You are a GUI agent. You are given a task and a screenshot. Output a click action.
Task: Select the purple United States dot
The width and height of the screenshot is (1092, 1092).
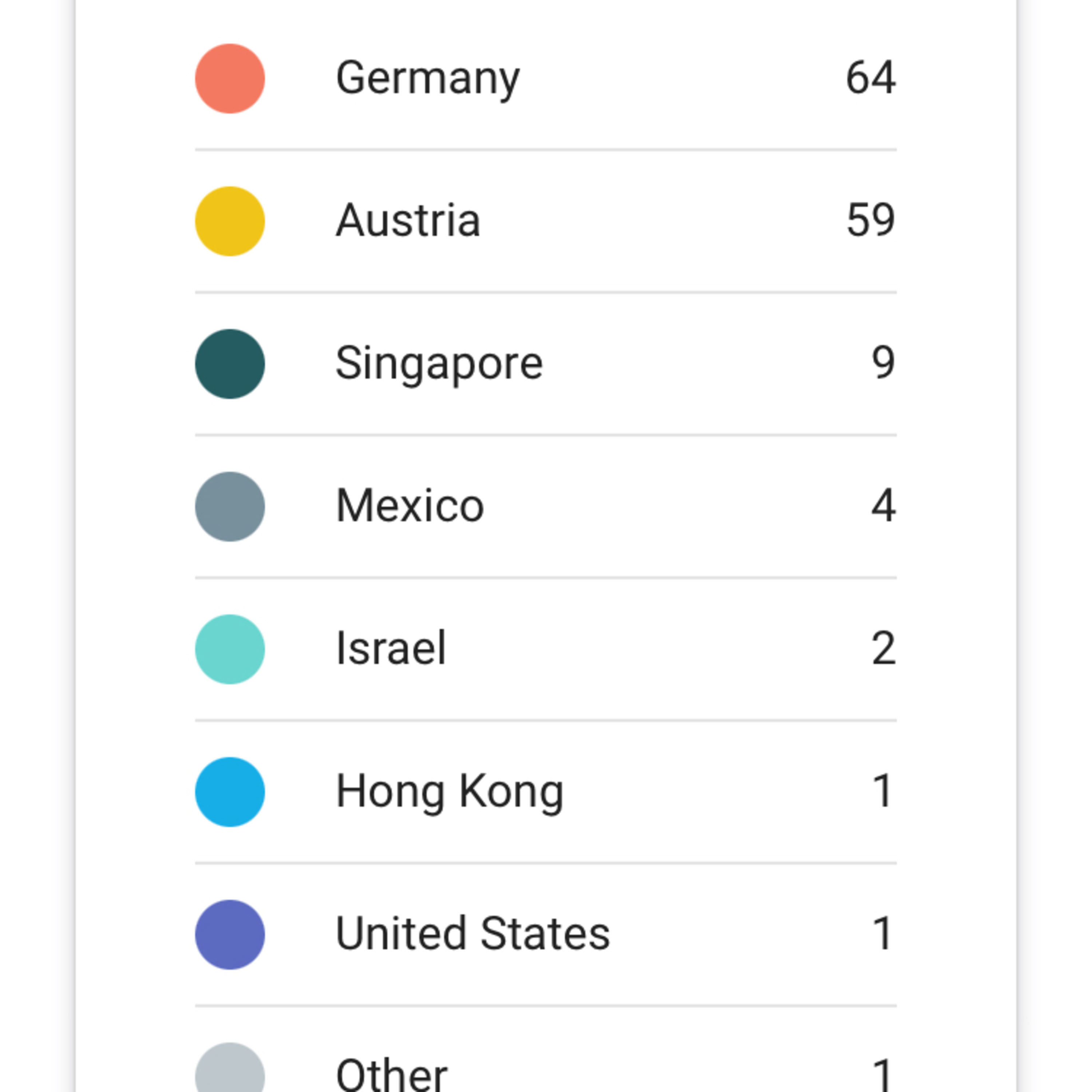[x=230, y=935]
